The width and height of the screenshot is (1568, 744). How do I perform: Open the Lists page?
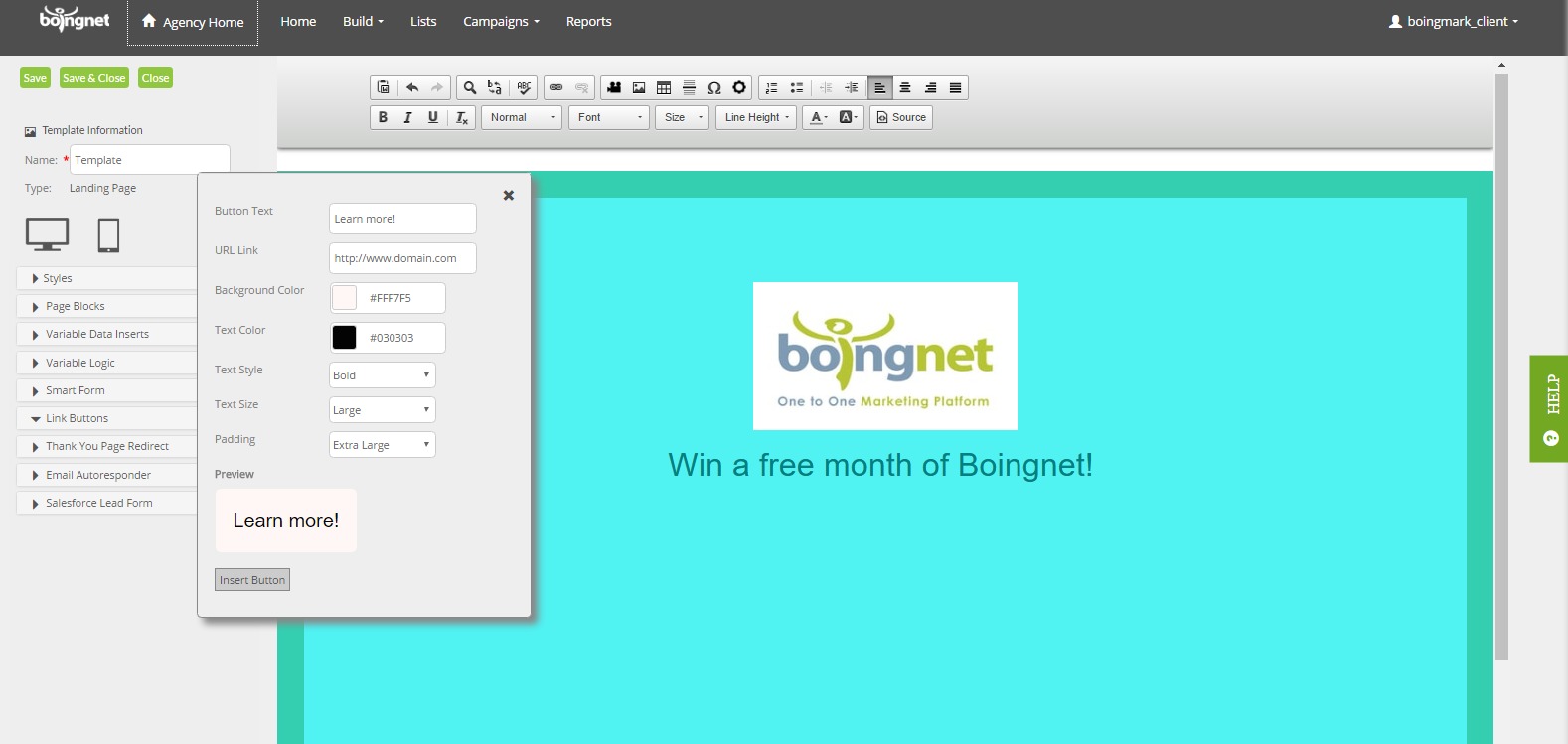point(423,21)
